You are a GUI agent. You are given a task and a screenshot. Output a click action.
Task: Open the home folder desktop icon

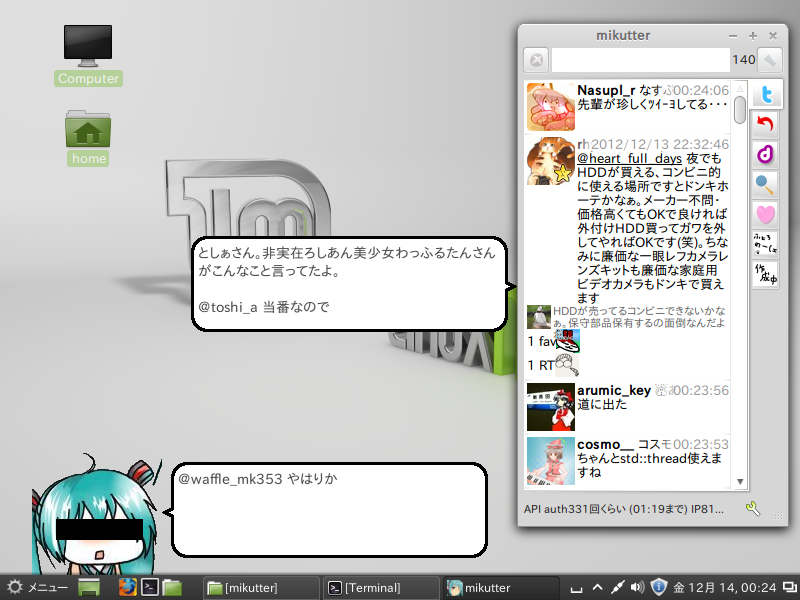tap(88, 138)
